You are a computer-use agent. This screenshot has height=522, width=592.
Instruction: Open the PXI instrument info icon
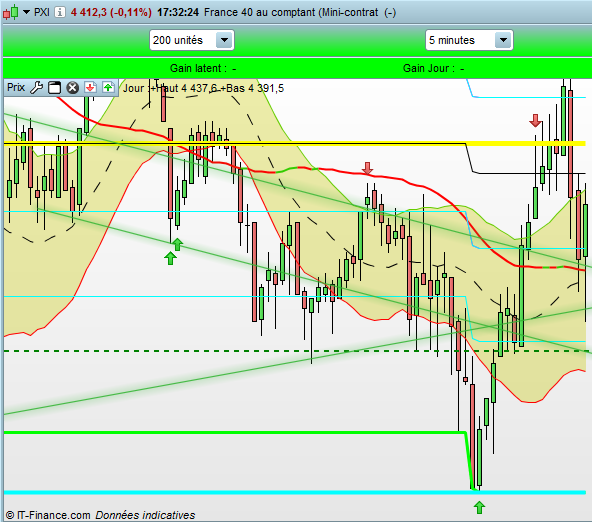pos(59,12)
